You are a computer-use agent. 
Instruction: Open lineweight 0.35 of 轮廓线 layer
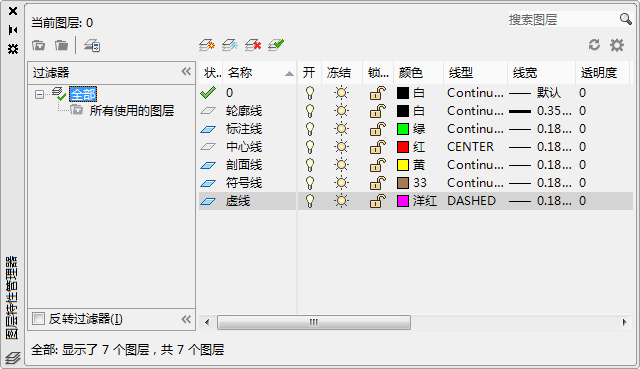(x=540, y=111)
